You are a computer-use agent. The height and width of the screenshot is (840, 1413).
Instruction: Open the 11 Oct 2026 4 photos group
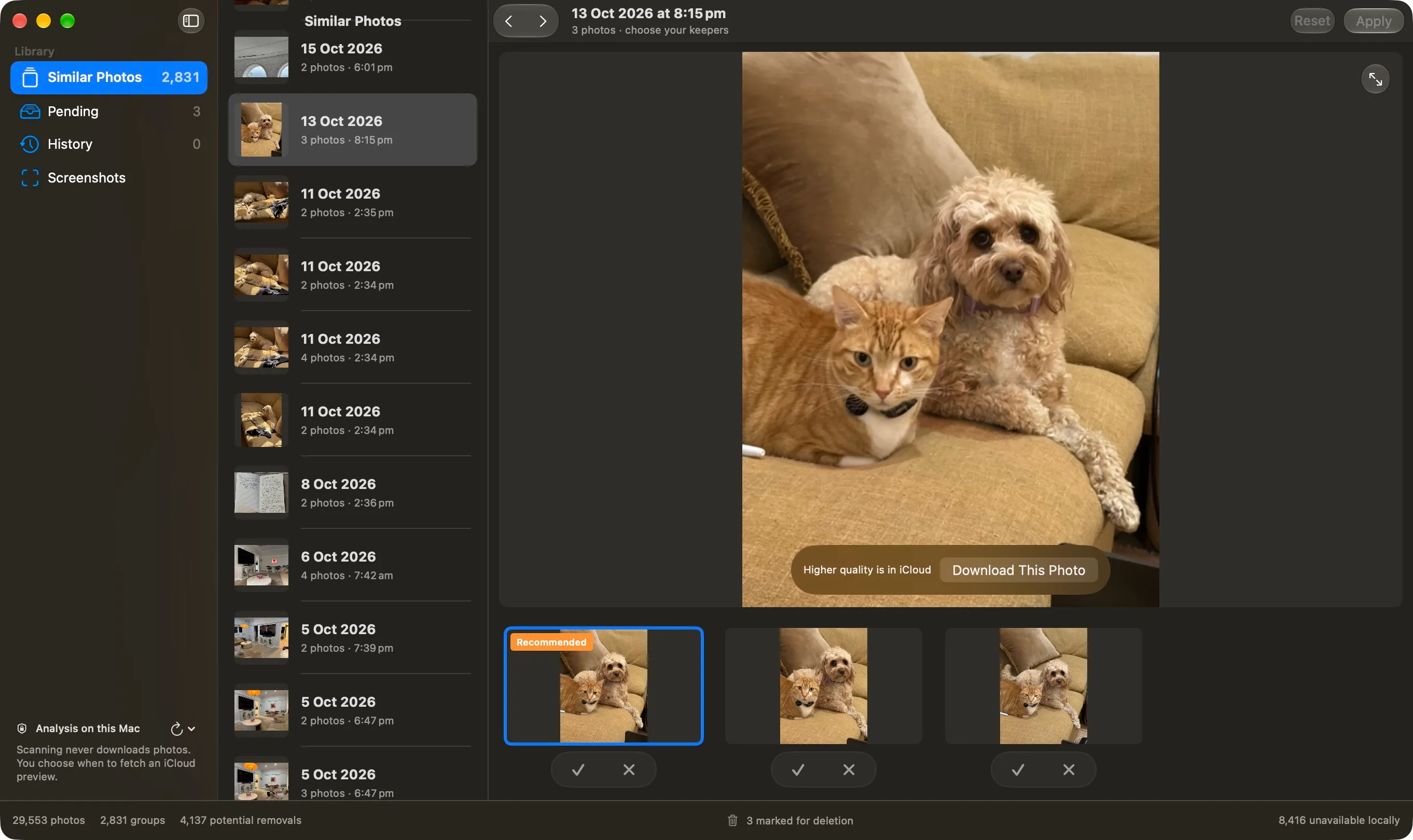coord(352,347)
